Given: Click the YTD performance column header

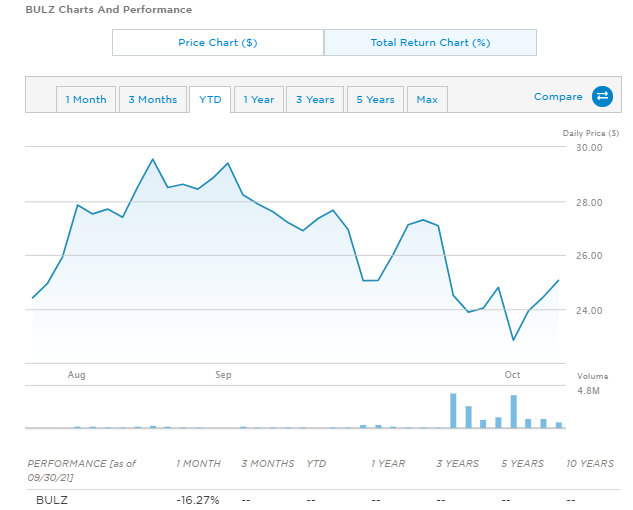Looking at the screenshot, I should click(316, 464).
